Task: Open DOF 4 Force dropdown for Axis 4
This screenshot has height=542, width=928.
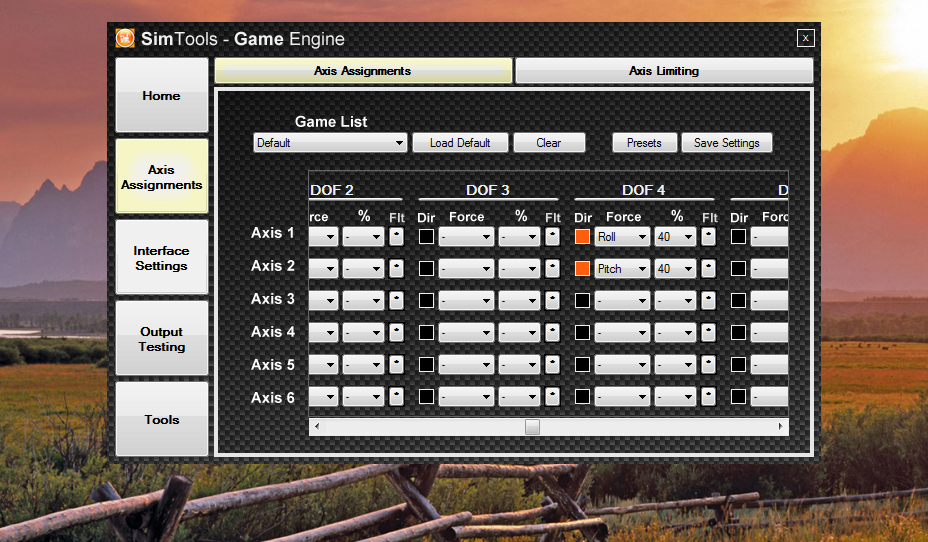Action: [x=622, y=333]
